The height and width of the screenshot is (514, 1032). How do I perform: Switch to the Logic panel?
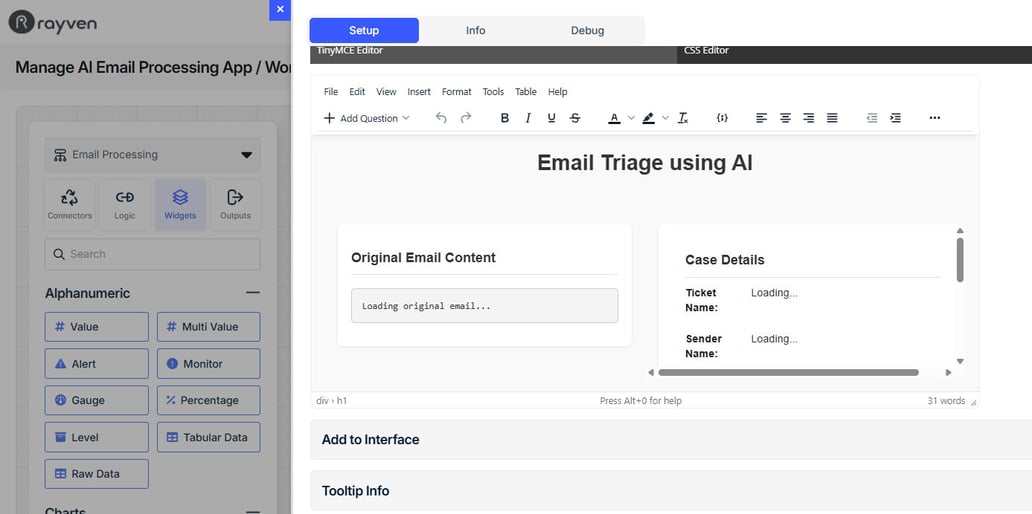pyautogui.click(x=125, y=204)
